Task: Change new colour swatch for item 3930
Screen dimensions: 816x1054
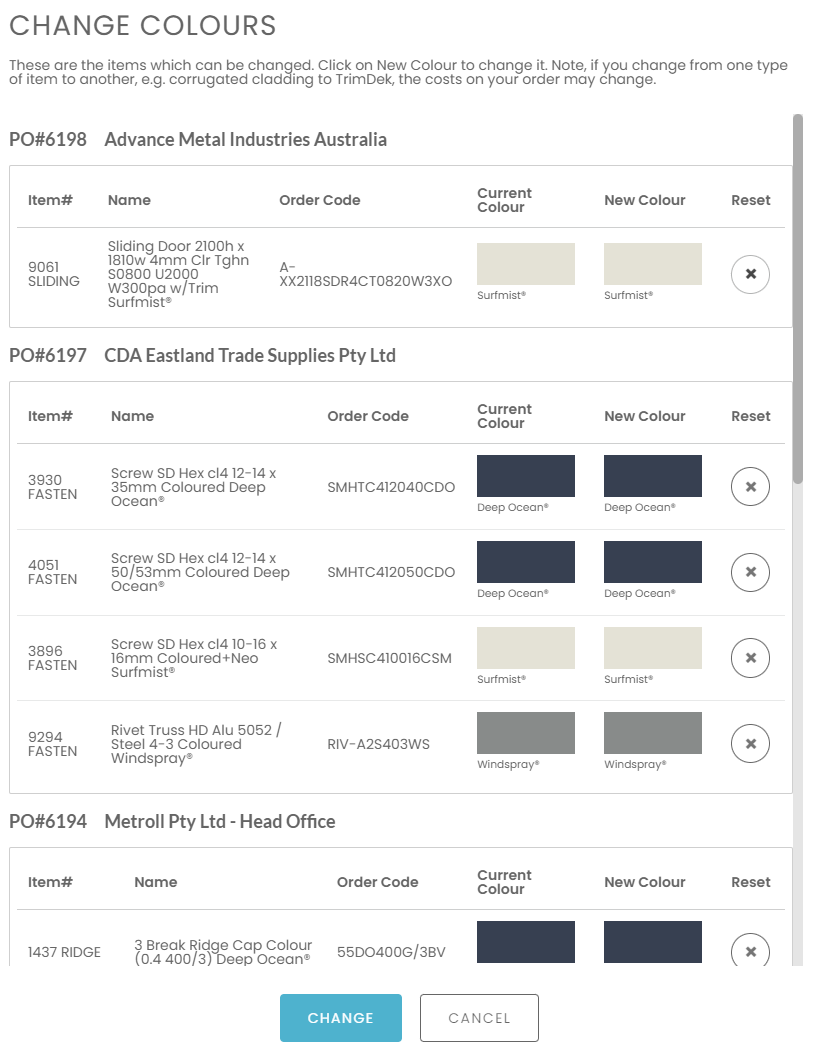Action: tap(652, 476)
